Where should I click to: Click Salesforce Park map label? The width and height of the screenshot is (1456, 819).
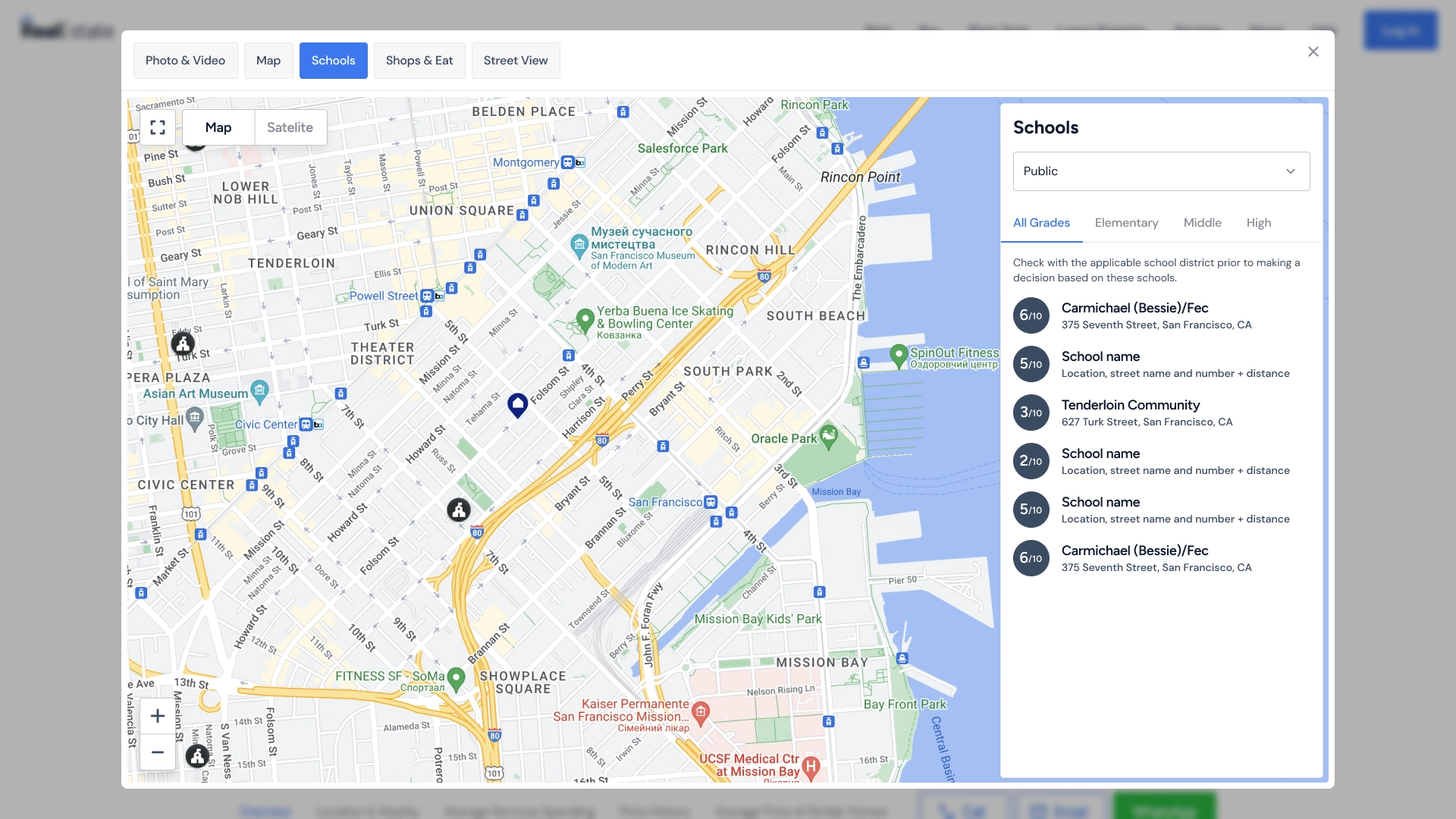682,149
